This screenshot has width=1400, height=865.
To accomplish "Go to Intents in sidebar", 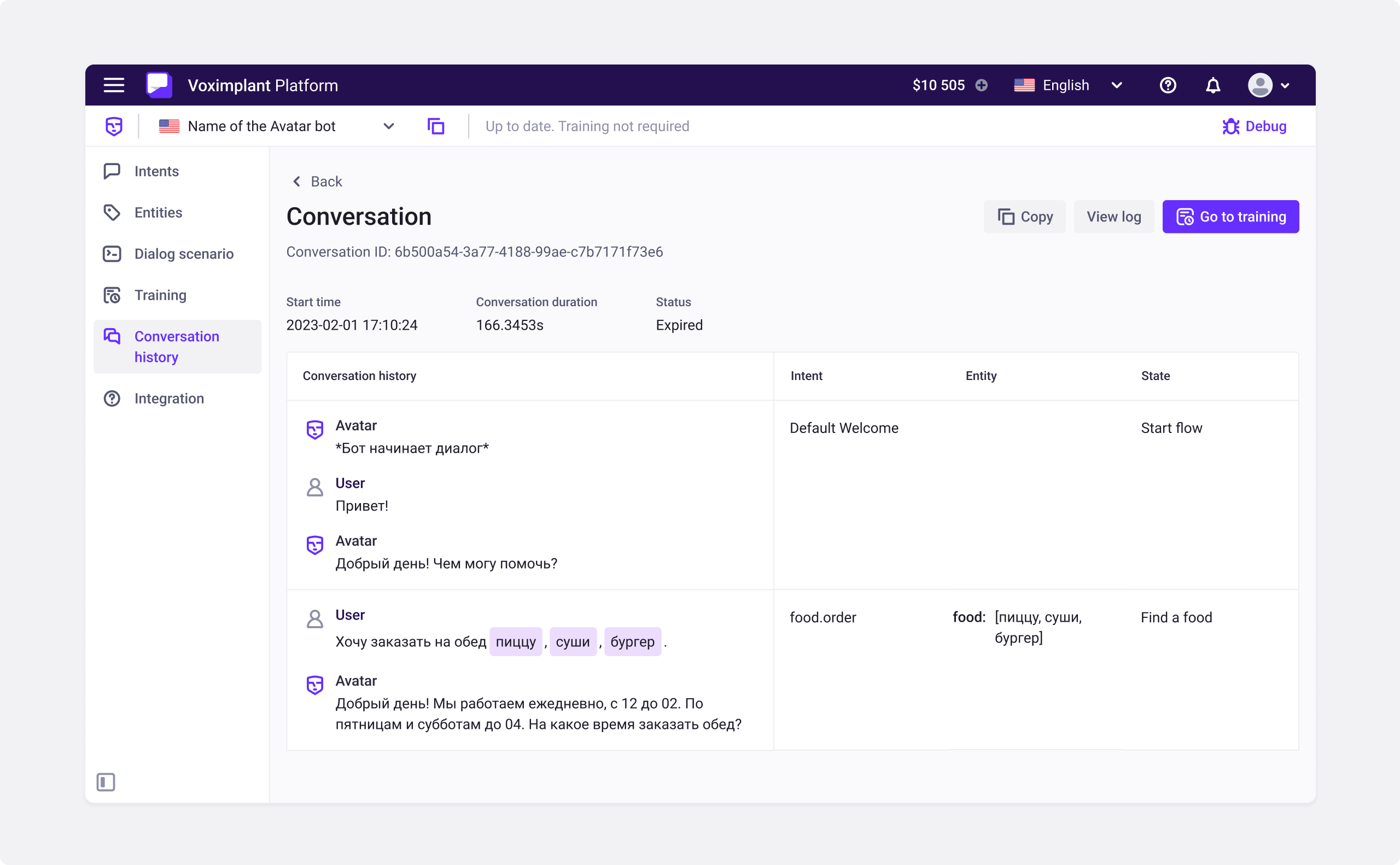I will 156,171.
